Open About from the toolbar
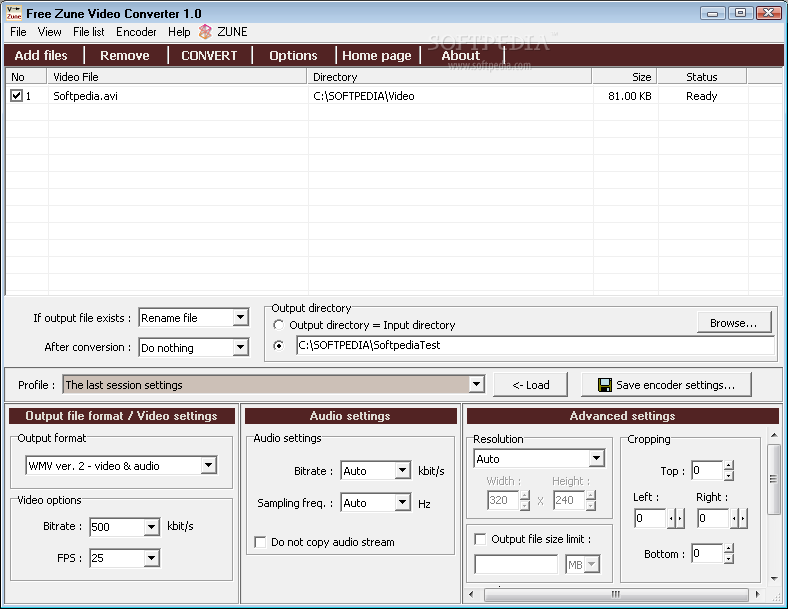Image resolution: width=788 pixels, height=609 pixels. tap(460, 55)
